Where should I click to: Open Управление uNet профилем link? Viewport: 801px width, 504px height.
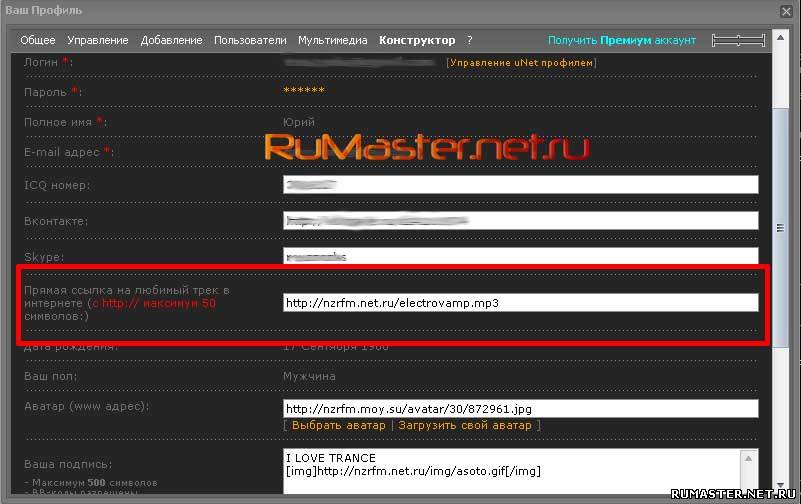pos(521,63)
